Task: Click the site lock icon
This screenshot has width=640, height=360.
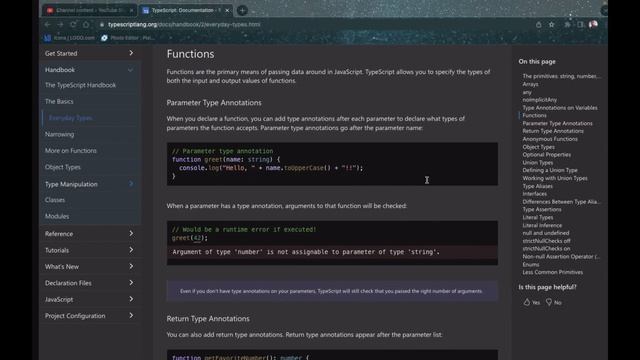Action: pos(102,24)
